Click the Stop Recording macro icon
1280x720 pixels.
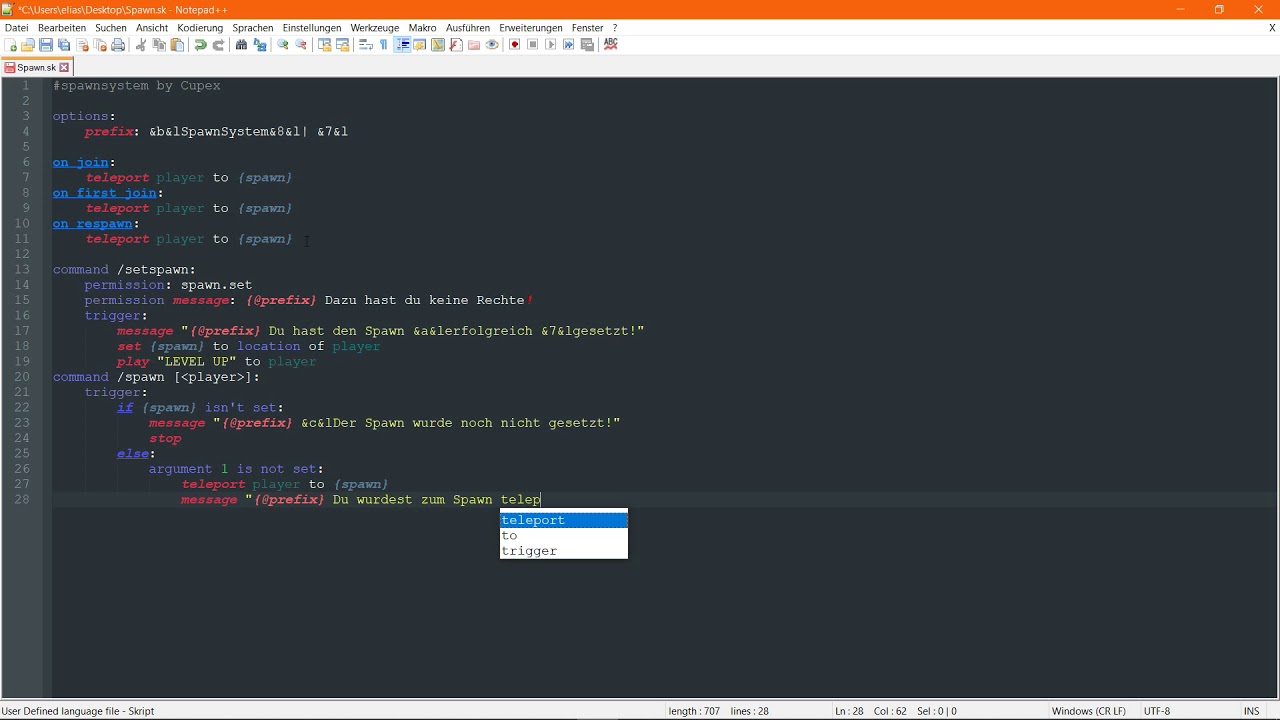coord(533,45)
